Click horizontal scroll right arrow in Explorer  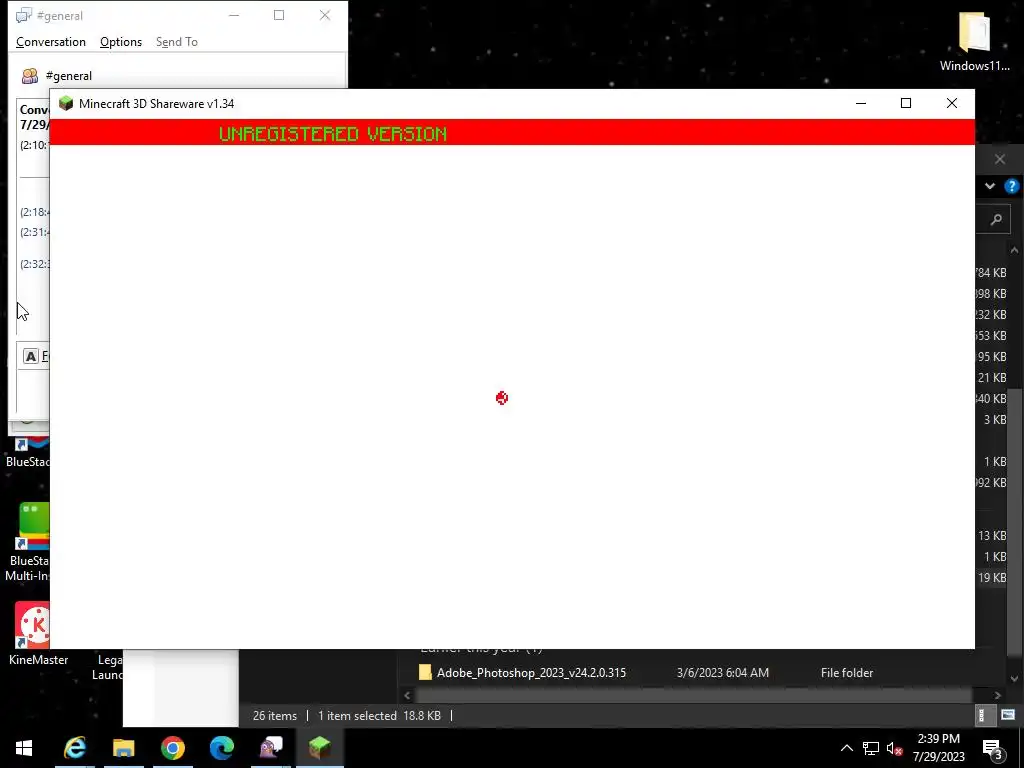pyautogui.click(x=997, y=696)
